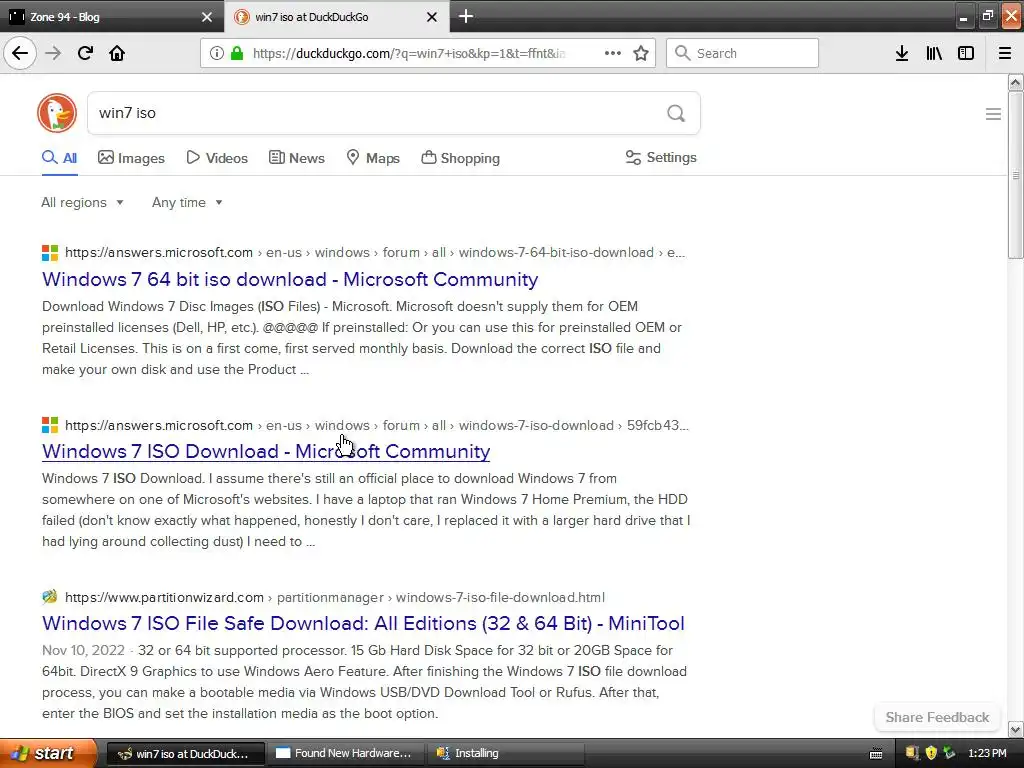
Task: Open the Downloads toolbar arrow
Action: click(x=902, y=53)
